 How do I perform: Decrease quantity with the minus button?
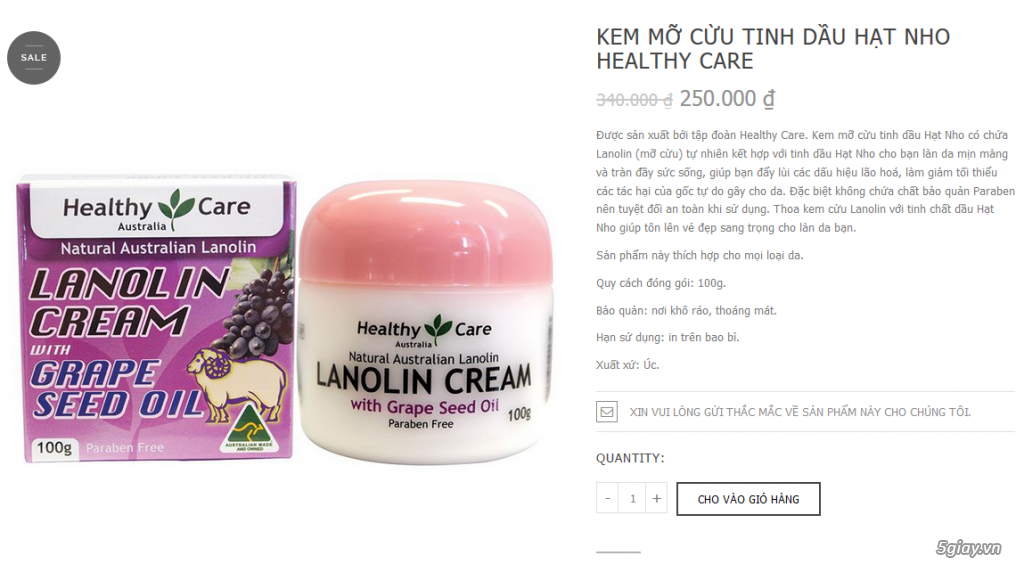click(607, 499)
